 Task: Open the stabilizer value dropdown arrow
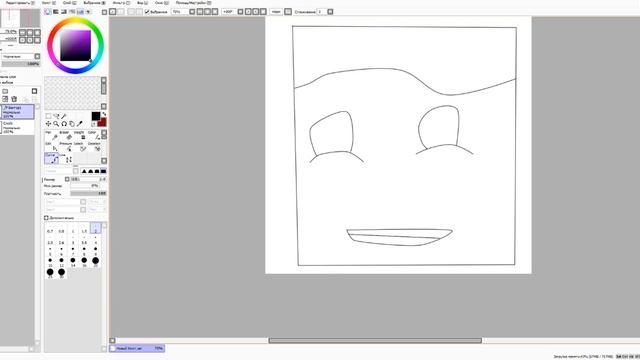pos(330,12)
